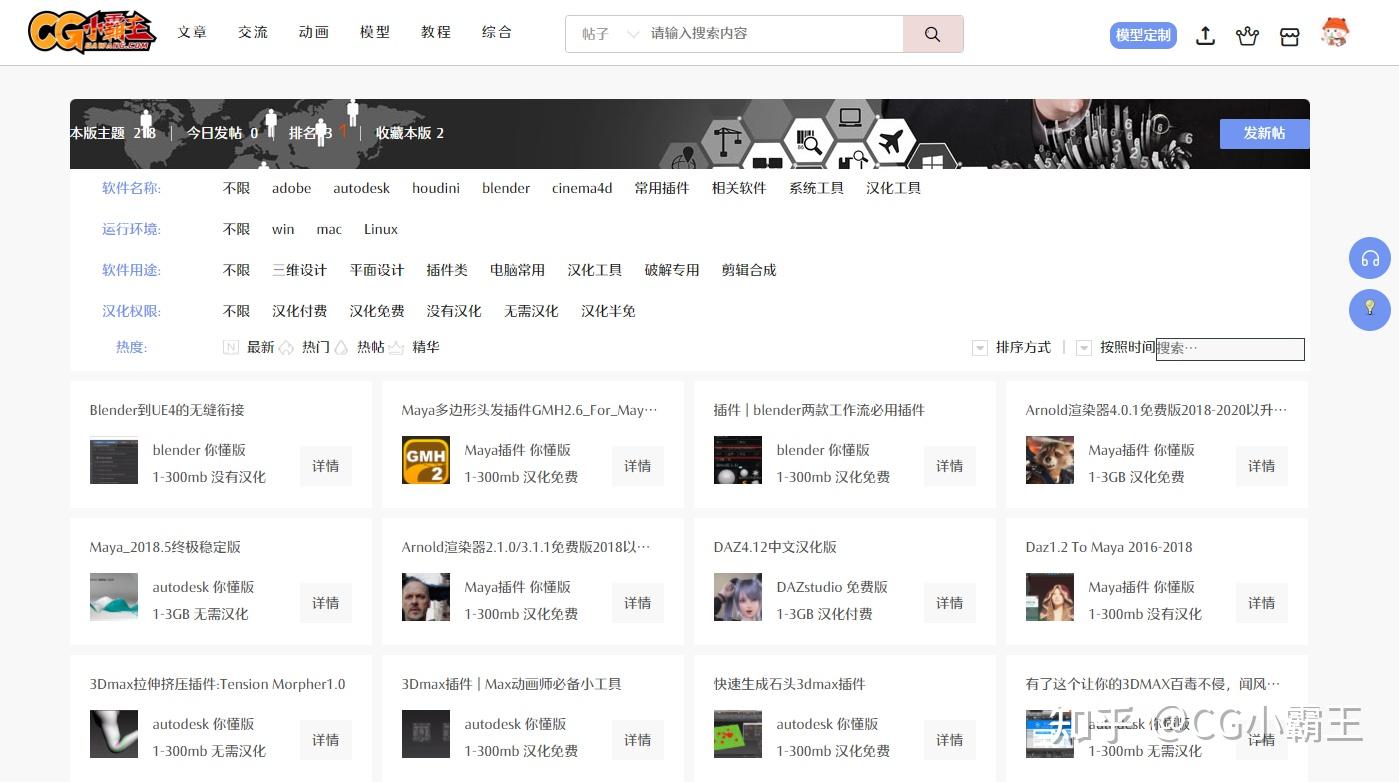Filter by 汉化付费 permission

pyautogui.click(x=300, y=311)
